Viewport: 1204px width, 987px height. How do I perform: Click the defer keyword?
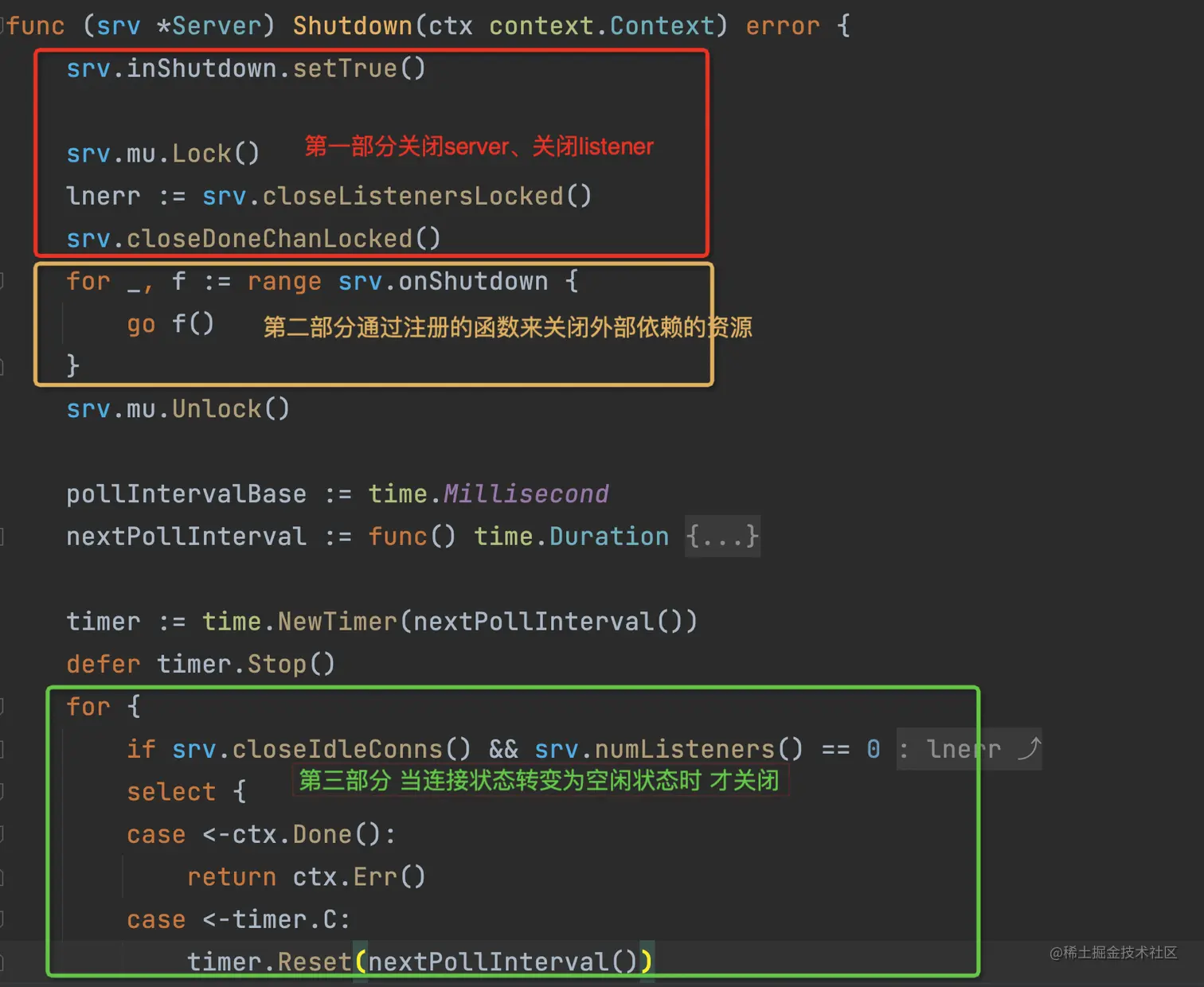pyautogui.click(x=104, y=664)
